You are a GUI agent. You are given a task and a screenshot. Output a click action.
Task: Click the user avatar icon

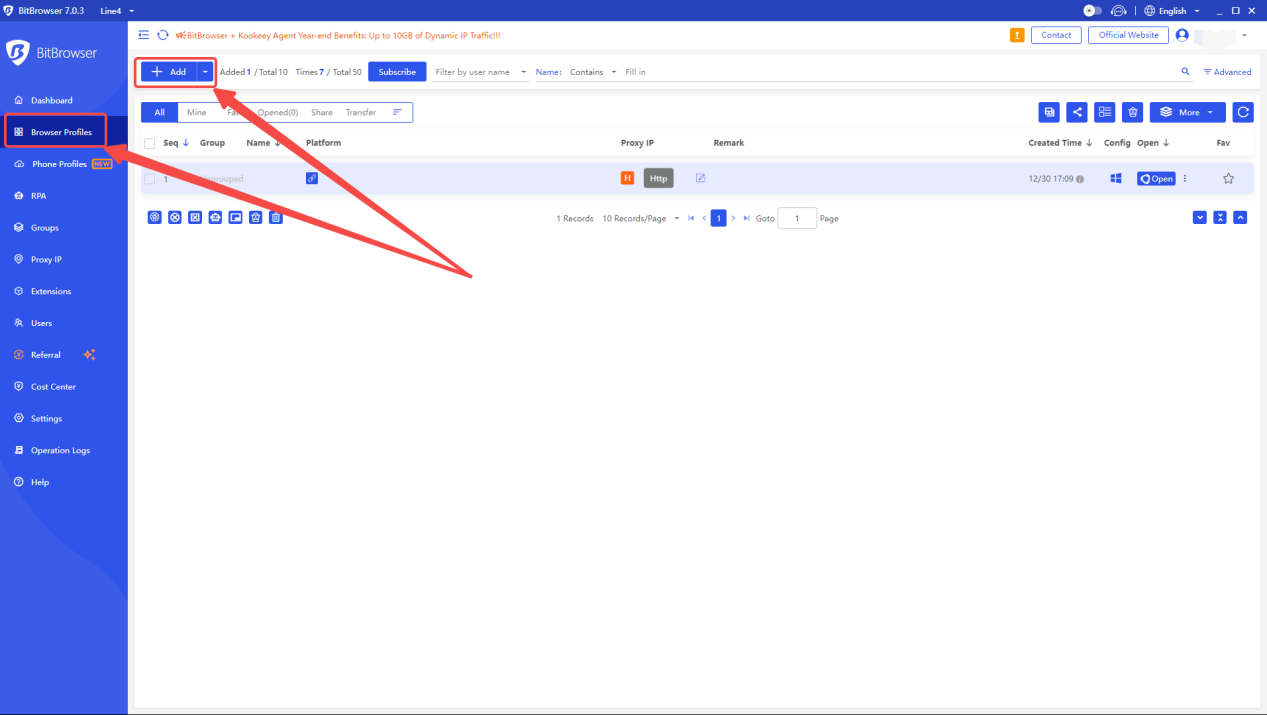[x=1182, y=35]
